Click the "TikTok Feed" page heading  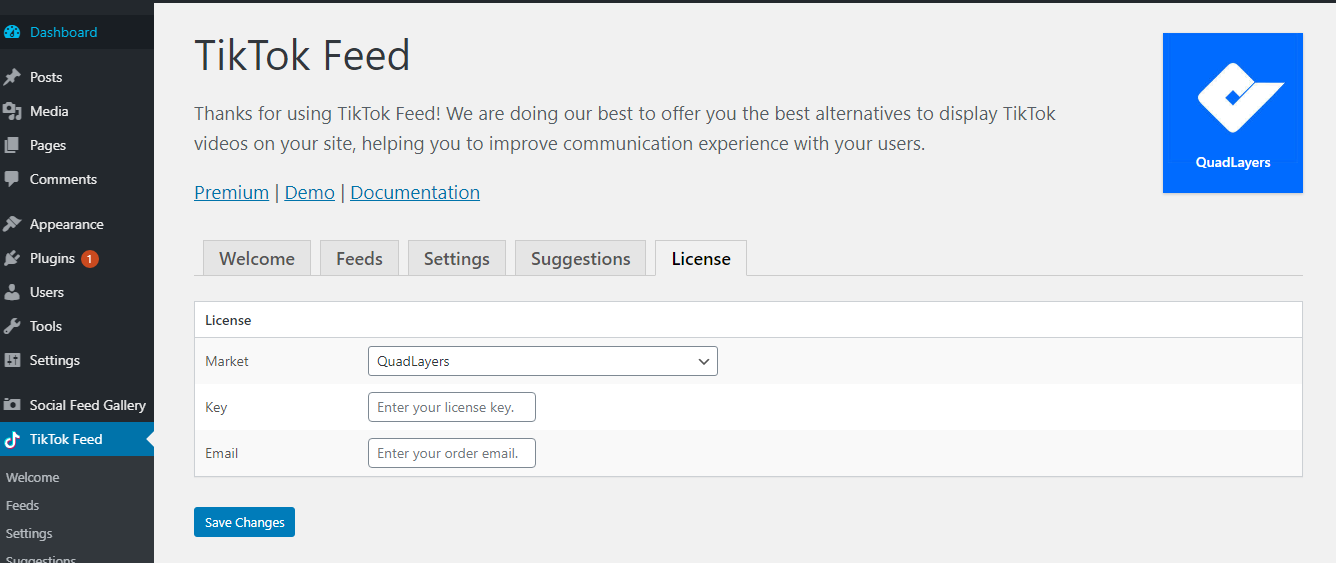pos(302,55)
